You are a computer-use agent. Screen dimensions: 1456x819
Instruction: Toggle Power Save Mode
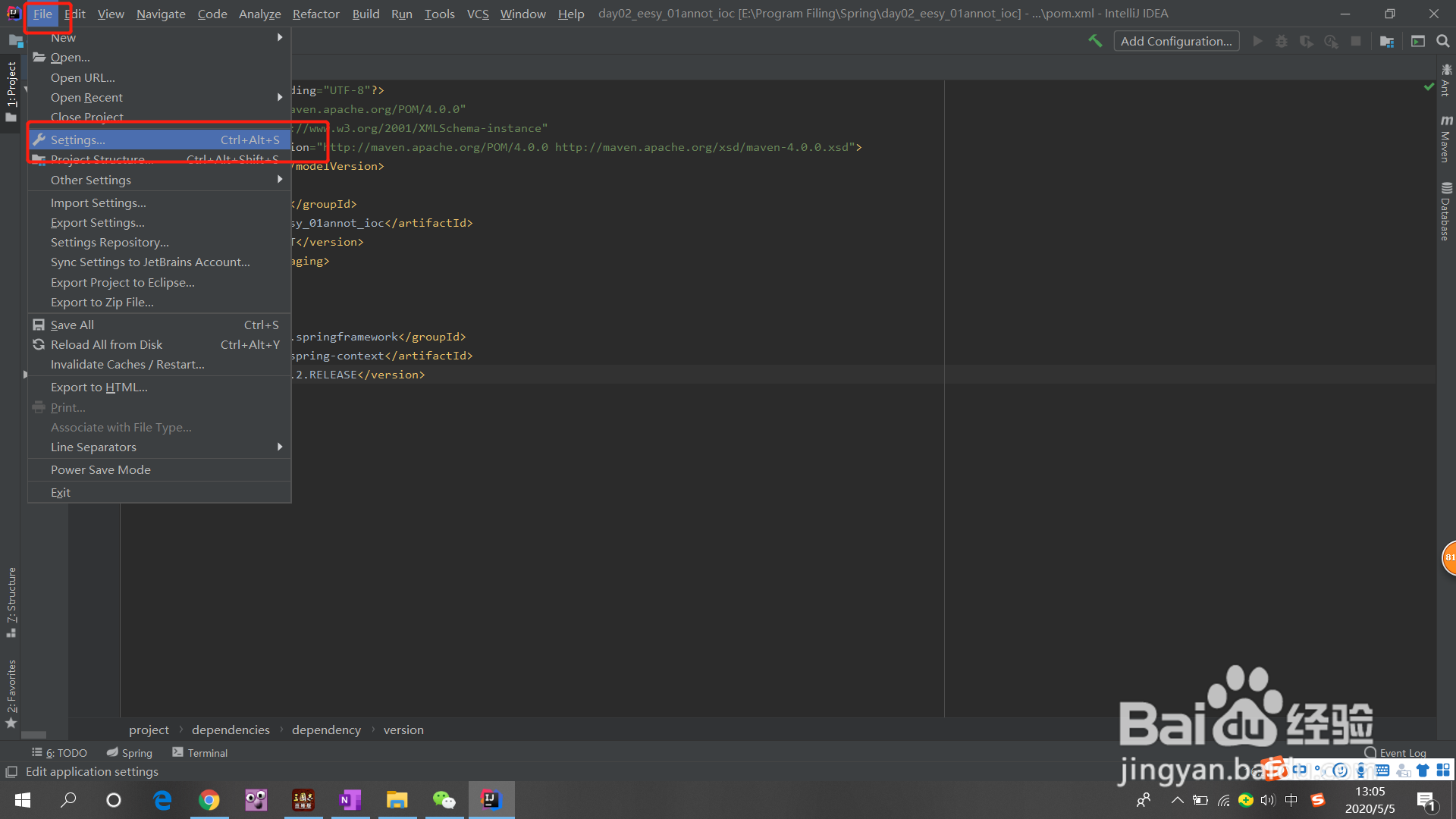[159, 469]
